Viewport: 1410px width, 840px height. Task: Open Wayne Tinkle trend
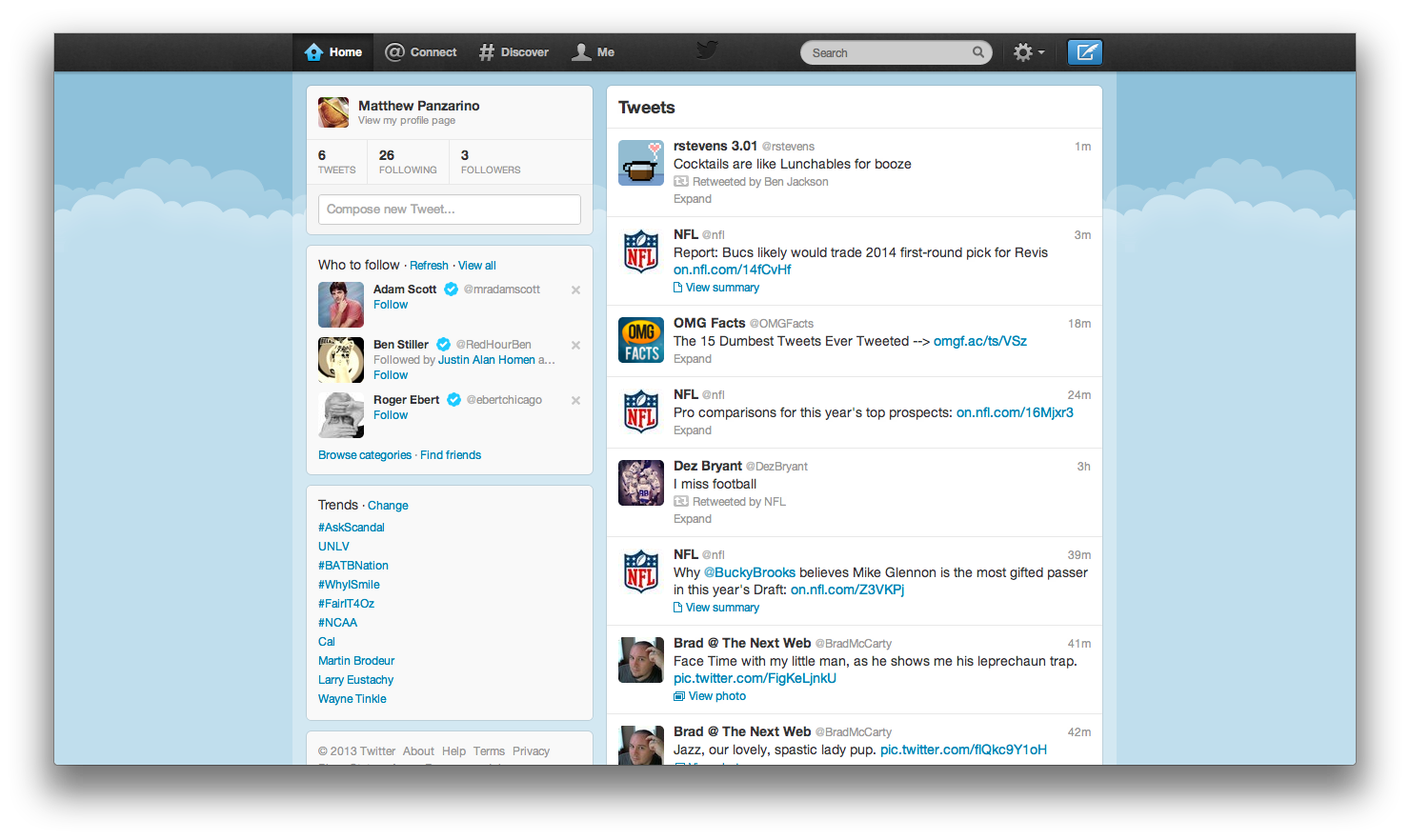352,699
